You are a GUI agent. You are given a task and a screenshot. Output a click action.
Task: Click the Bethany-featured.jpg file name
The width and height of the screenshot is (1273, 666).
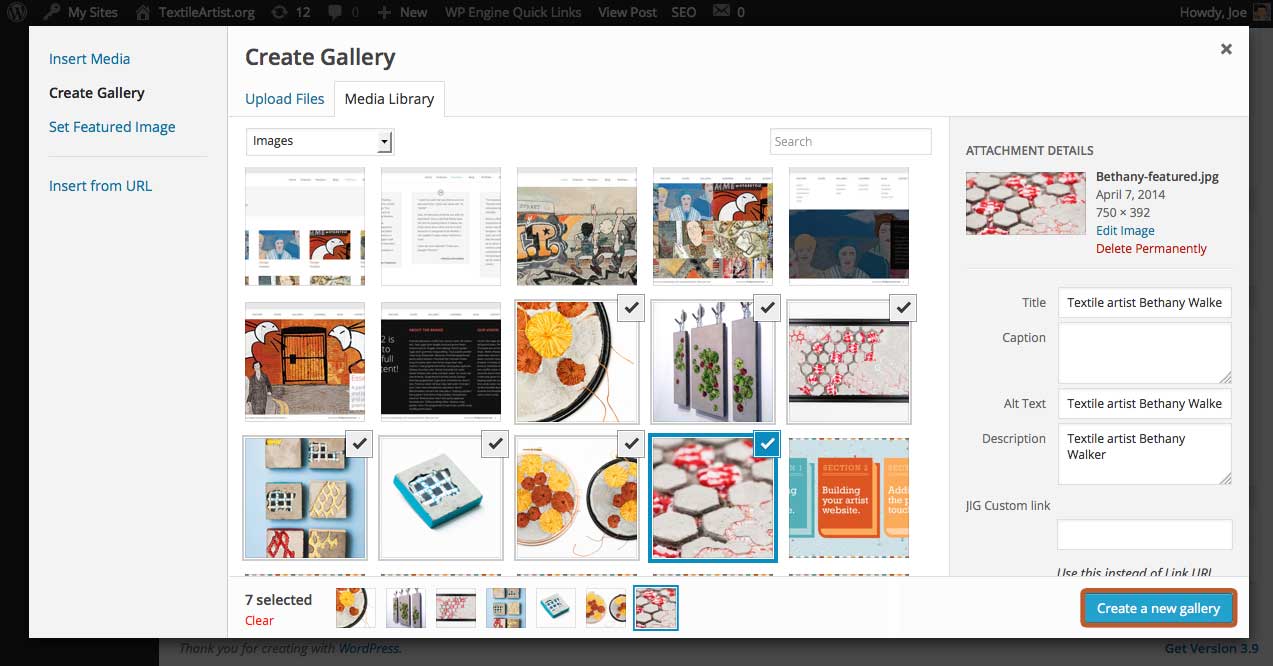pyautogui.click(x=1157, y=177)
